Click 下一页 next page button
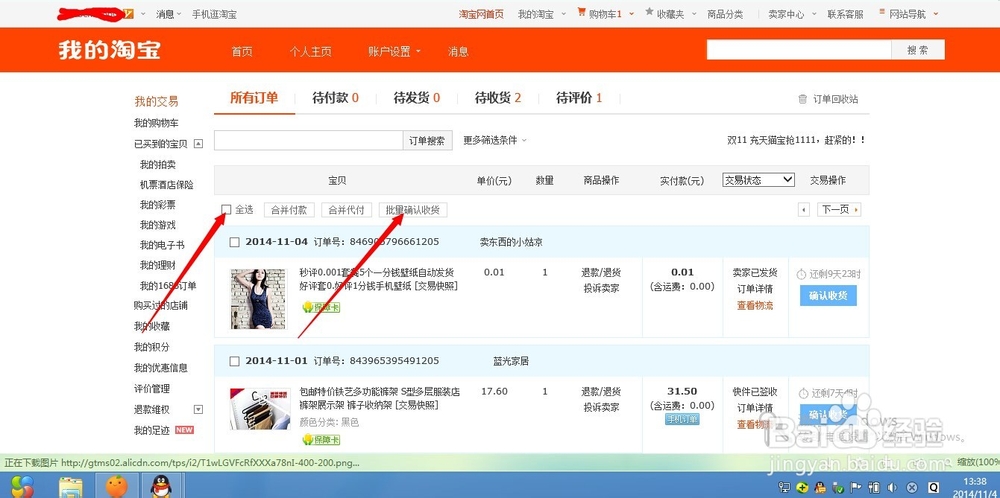 [x=839, y=210]
